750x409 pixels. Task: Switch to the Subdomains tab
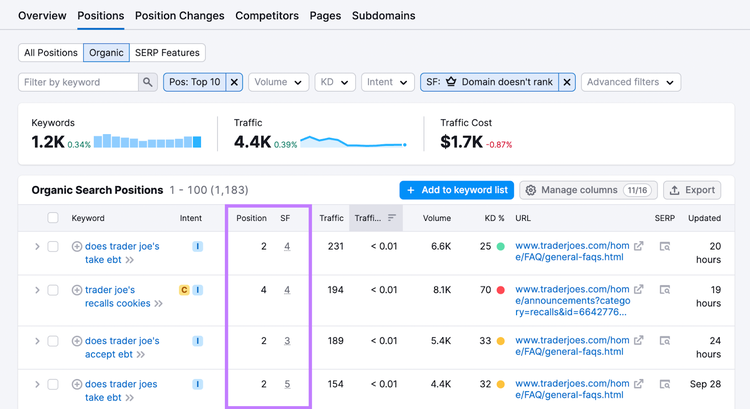pyautogui.click(x=384, y=16)
